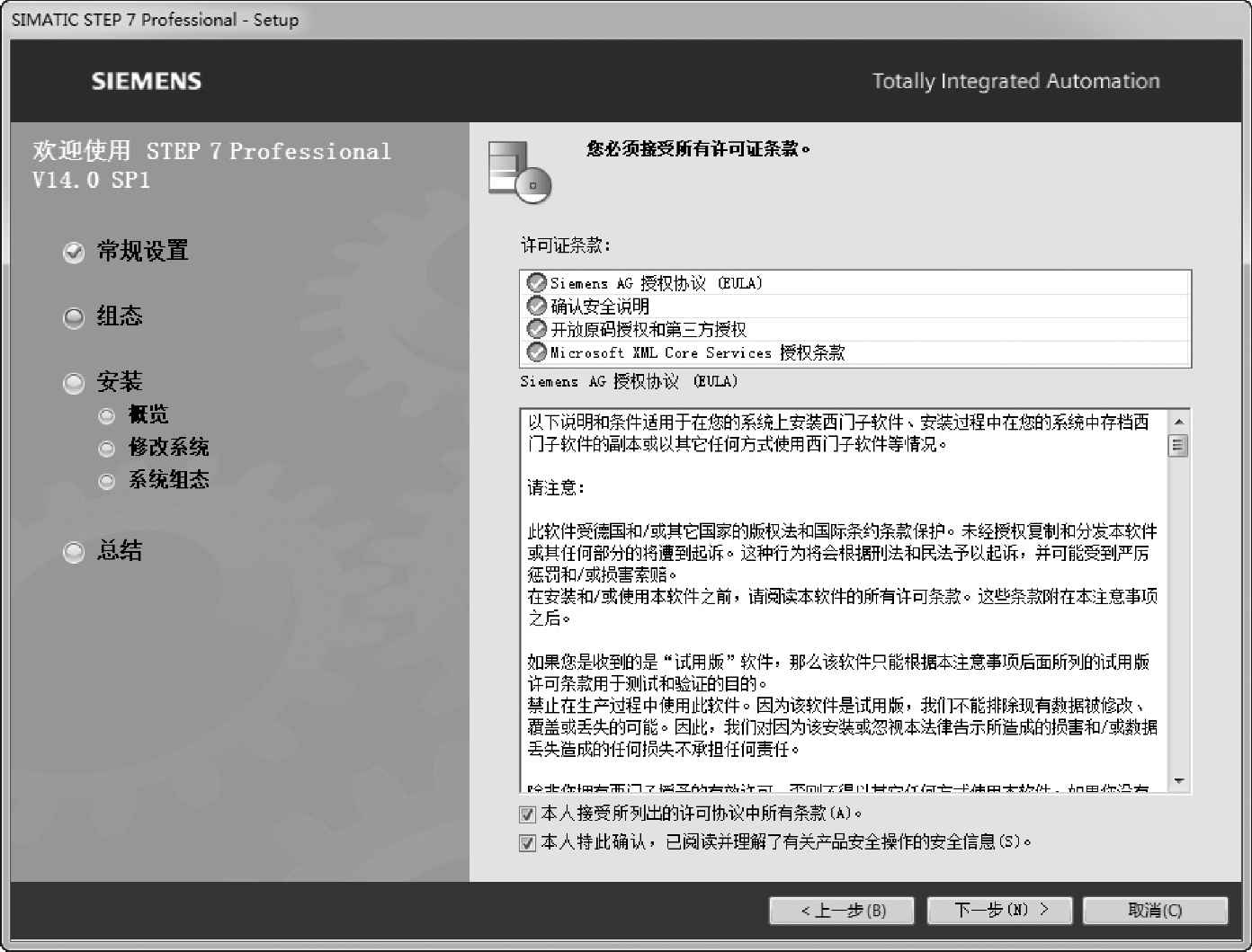Click the 系统组态 sub-step label
Viewport: 1252px width, 952px height.
(x=169, y=479)
